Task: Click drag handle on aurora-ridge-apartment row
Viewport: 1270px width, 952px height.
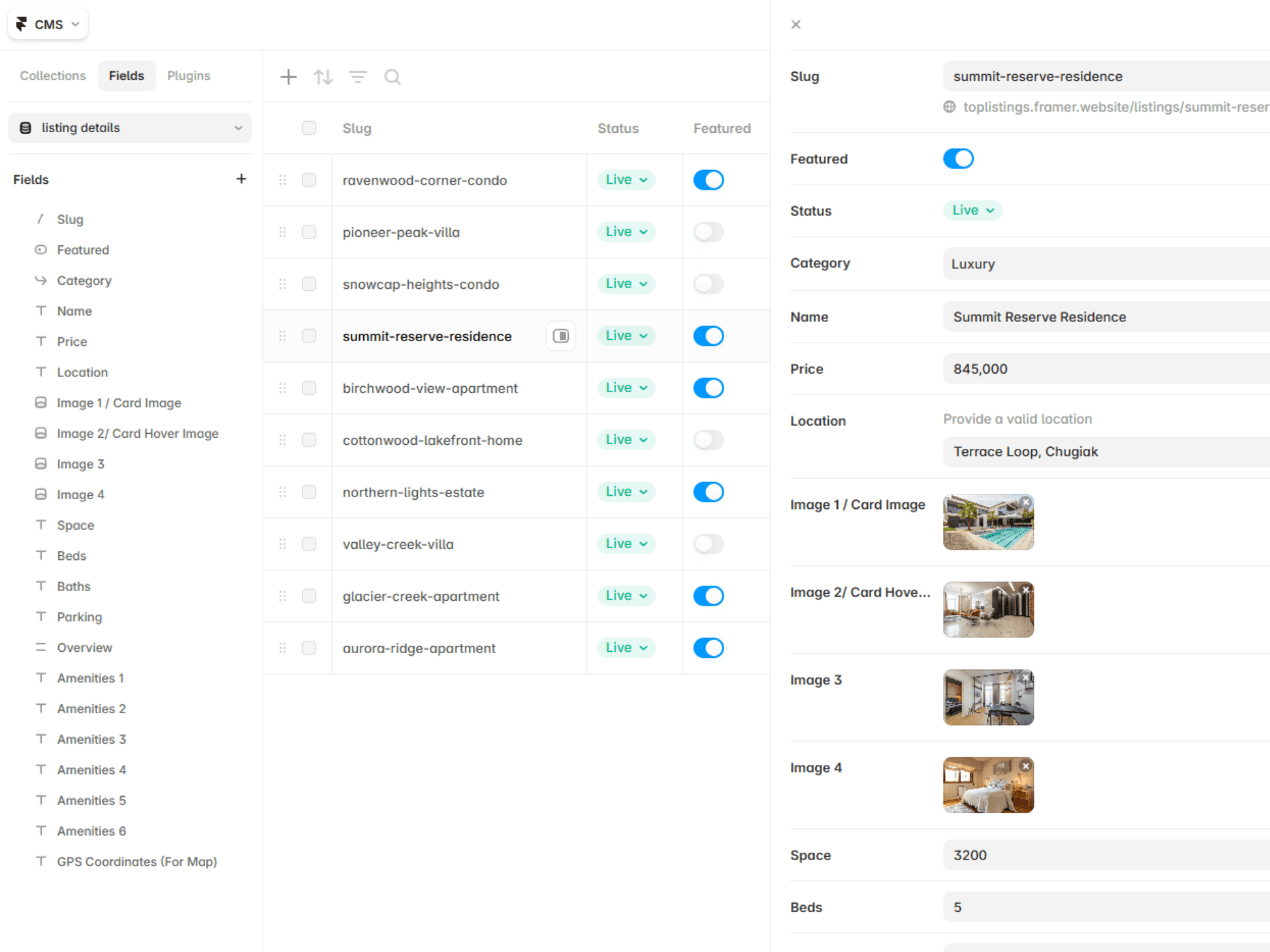Action: (282, 648)
